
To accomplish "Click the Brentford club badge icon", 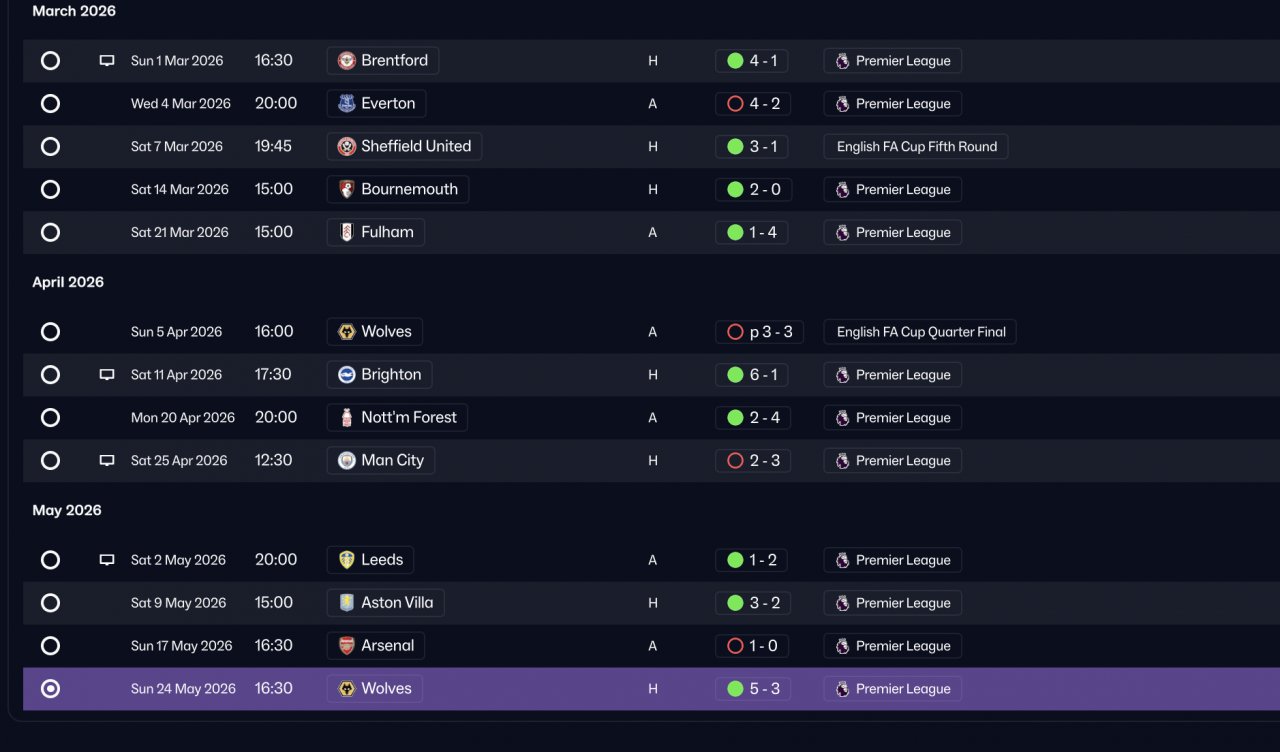I will coord(347,61).
